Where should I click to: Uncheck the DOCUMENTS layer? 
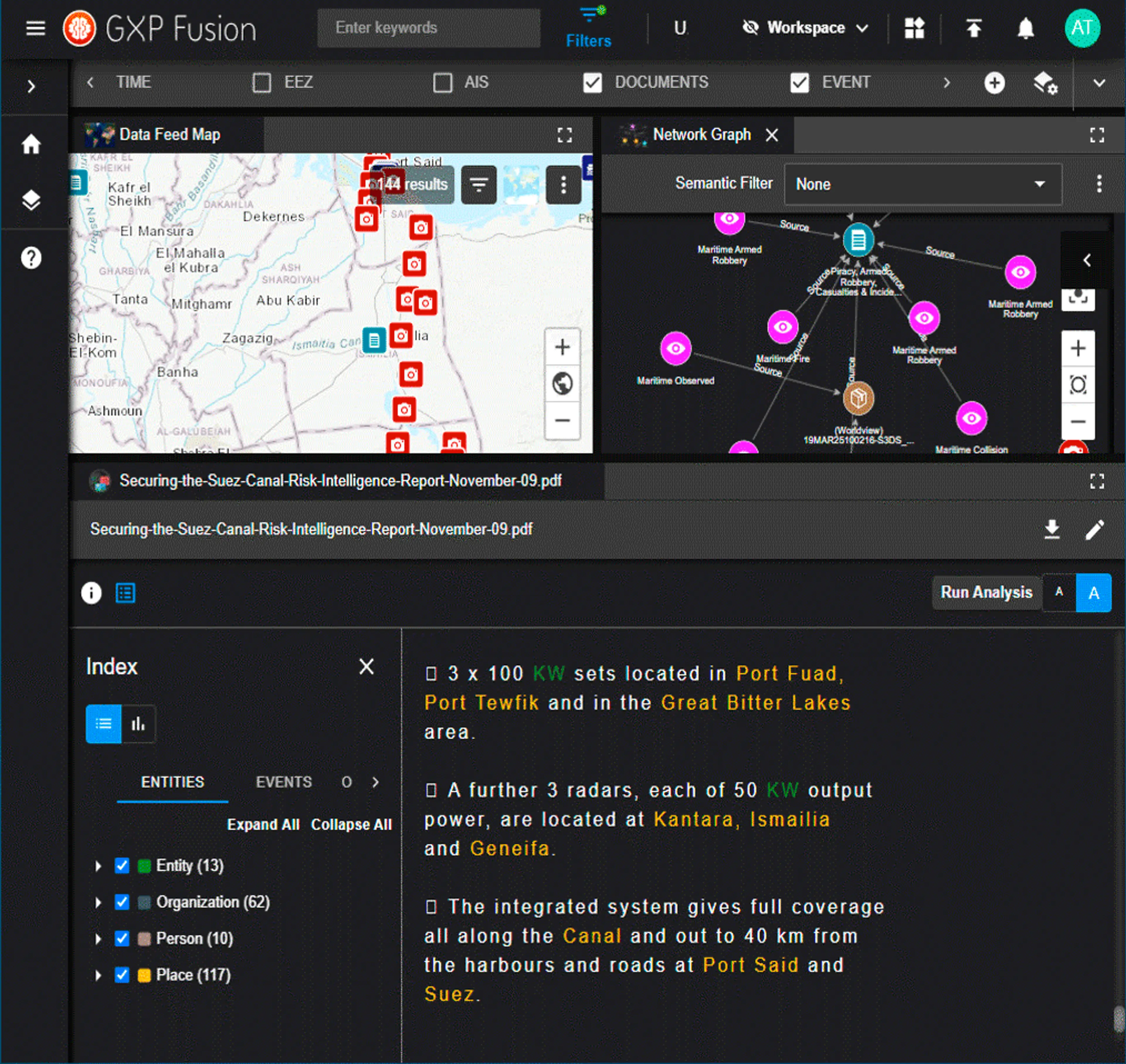tap(592, 83)
